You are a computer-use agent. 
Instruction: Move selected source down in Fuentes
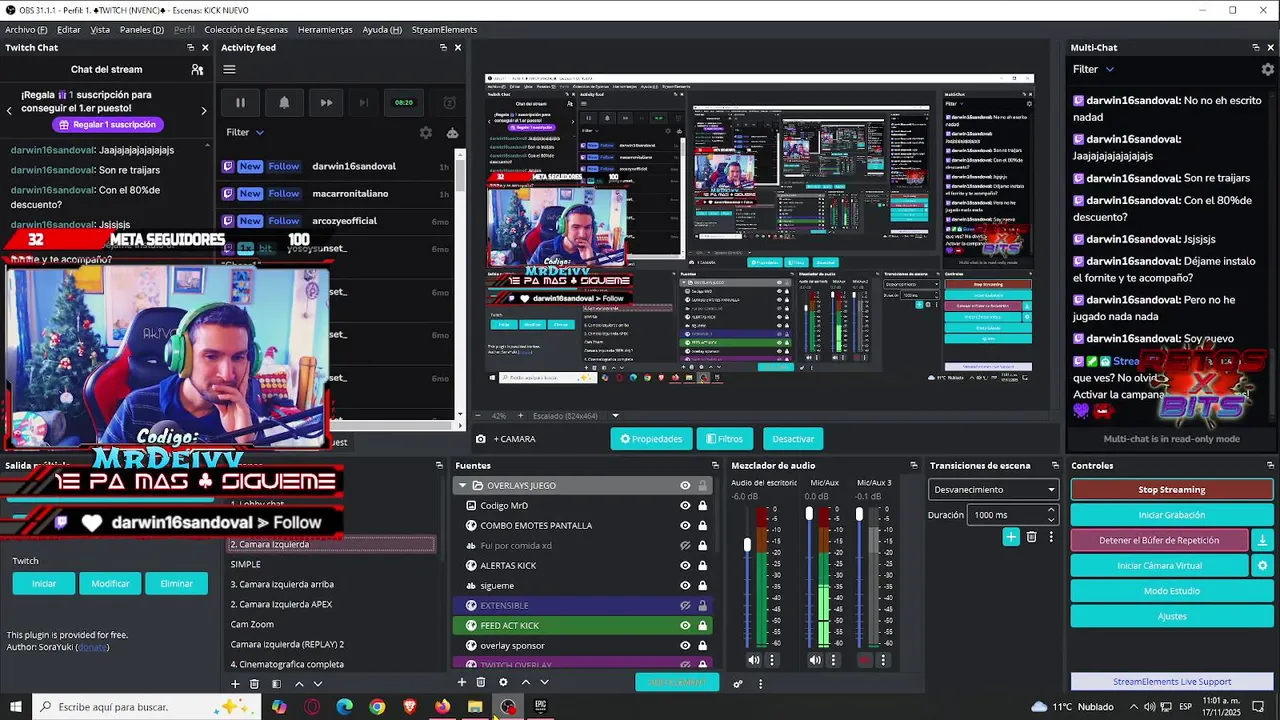544,682
